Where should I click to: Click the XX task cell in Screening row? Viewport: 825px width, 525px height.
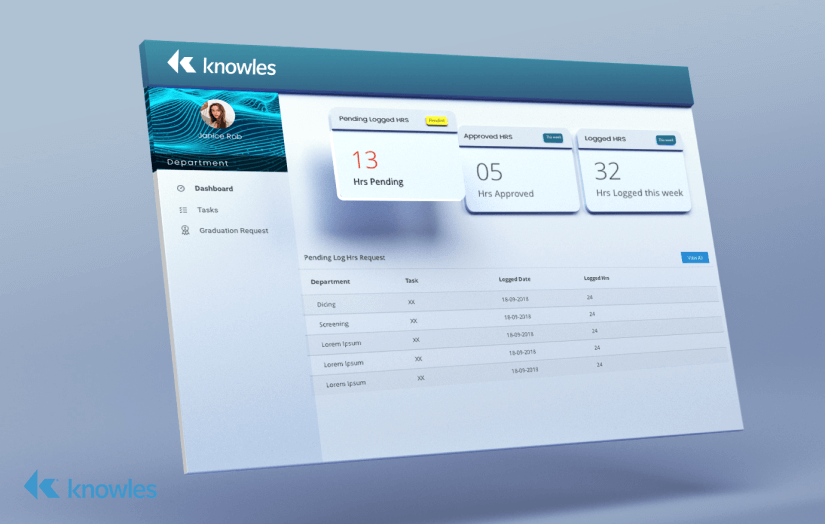coord(414,321)
